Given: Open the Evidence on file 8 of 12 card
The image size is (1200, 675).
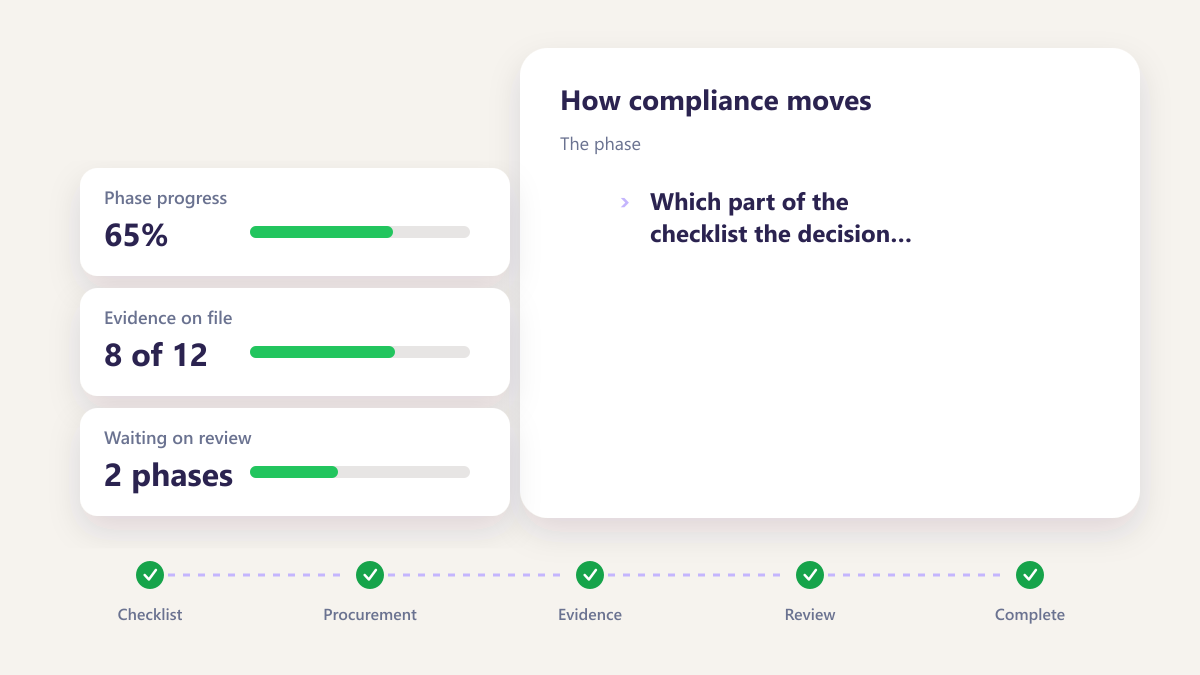Looking at the screenshot, I should click(x=295, y=342).
